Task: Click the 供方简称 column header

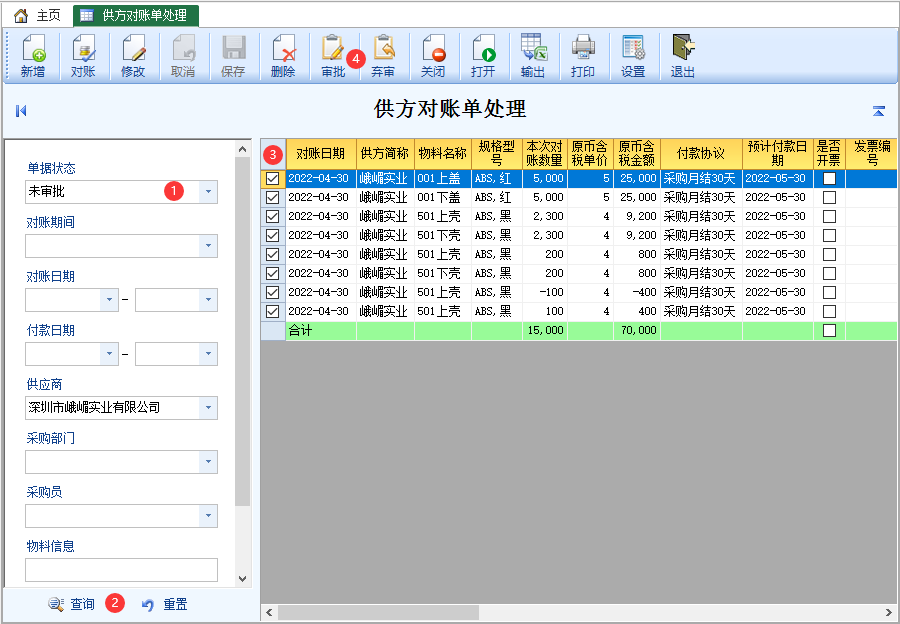Action: (385, 153)
